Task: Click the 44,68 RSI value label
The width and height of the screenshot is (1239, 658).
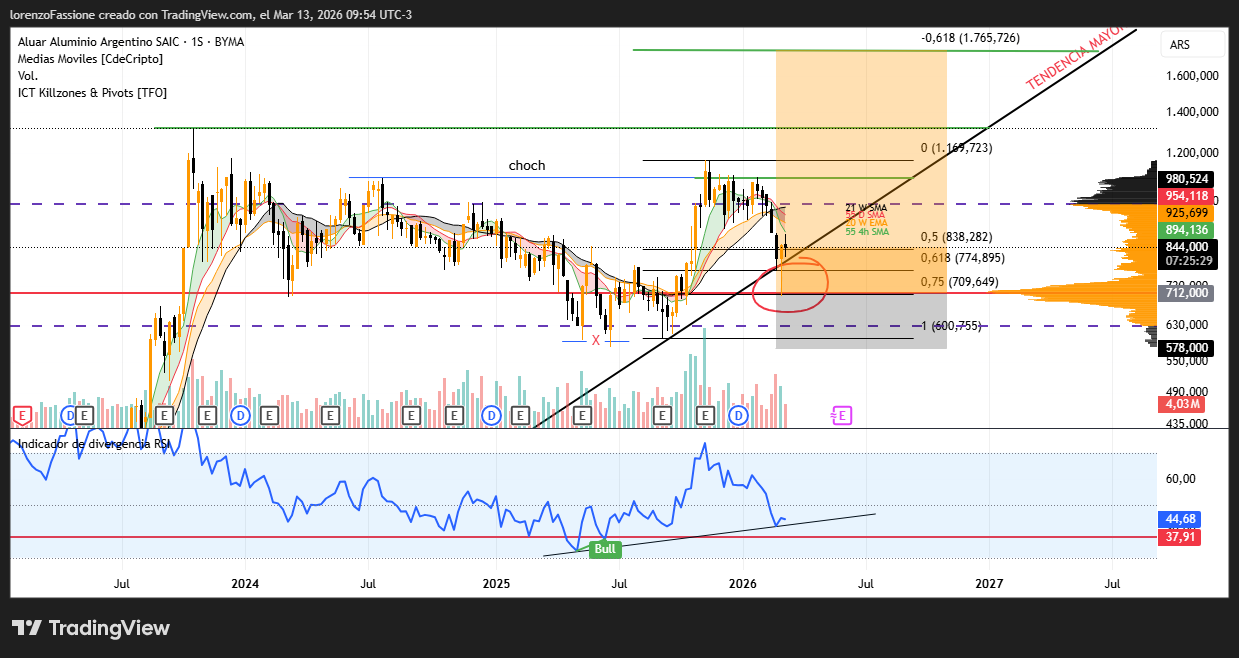Action: coord(1180,520)
